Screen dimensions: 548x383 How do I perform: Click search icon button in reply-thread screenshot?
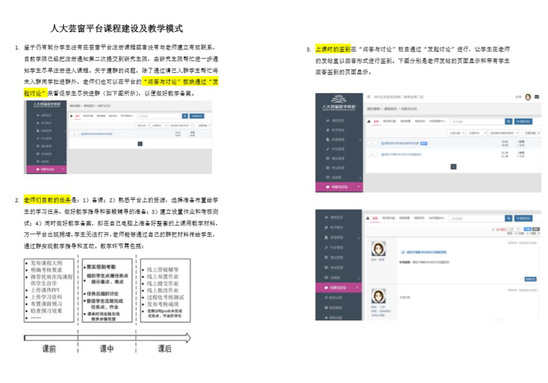click(509, 218)
